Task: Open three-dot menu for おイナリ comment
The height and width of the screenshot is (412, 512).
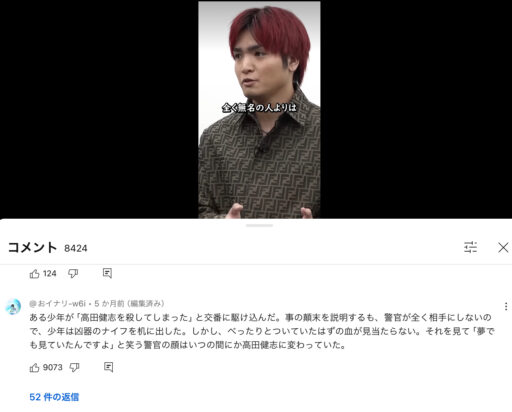Action: (x=506, y=306)
